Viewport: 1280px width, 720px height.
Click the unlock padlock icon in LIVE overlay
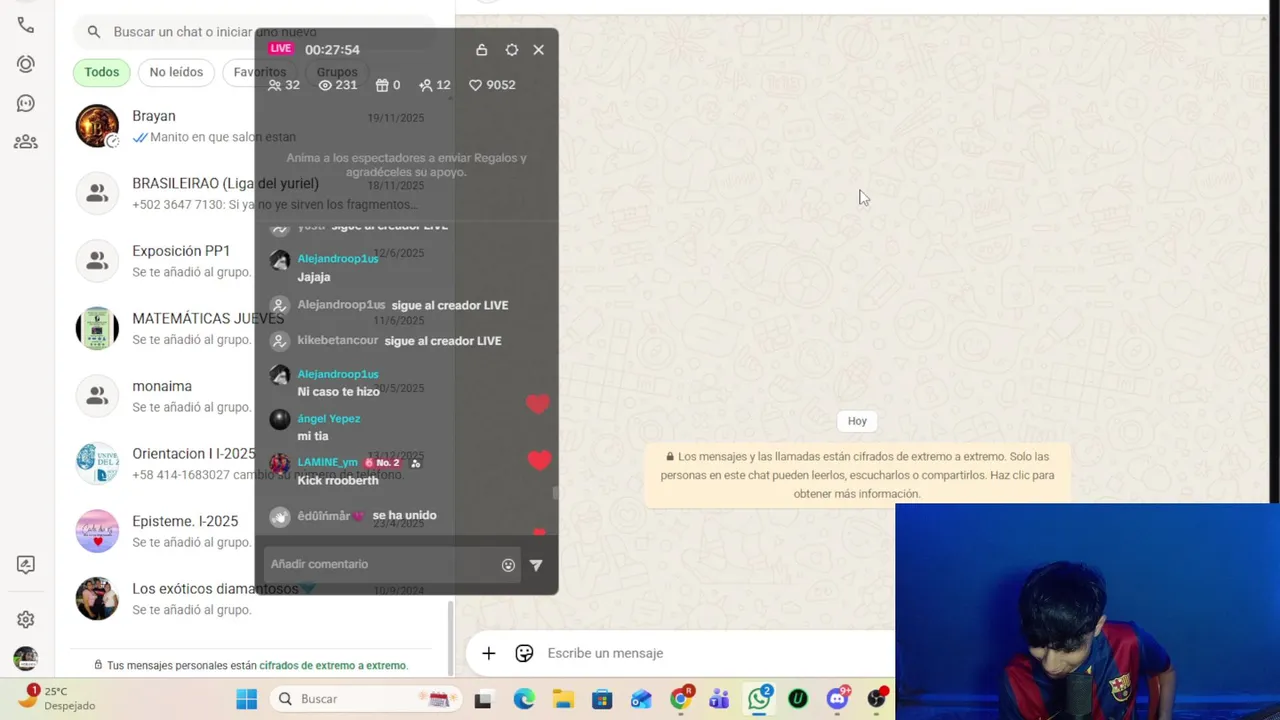482,50
